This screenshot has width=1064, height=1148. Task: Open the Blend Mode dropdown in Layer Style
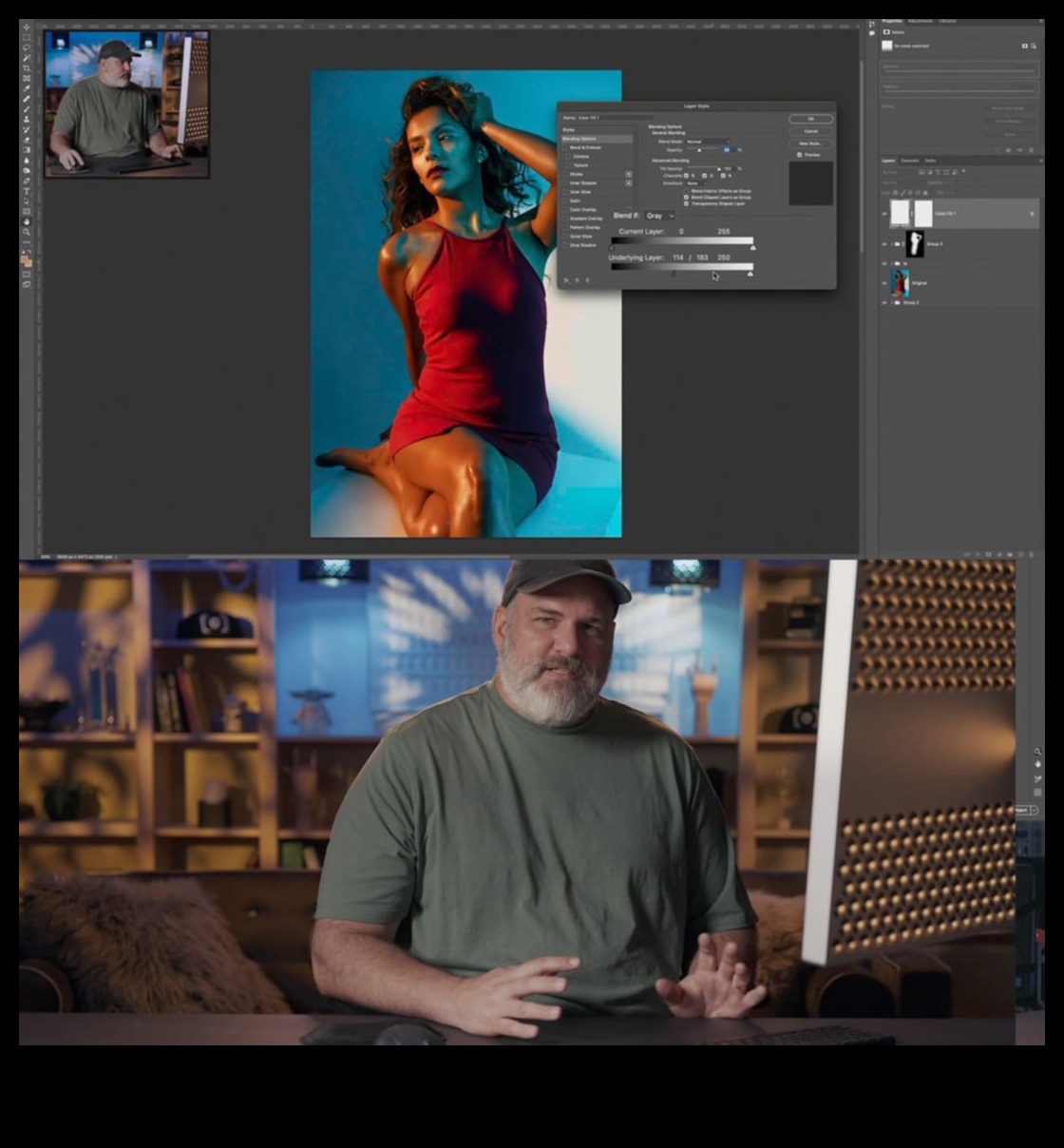coord(708,142)
